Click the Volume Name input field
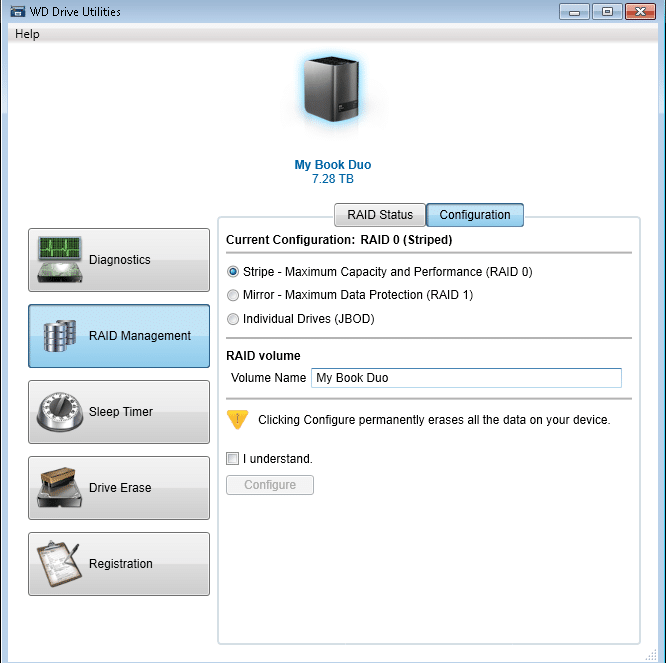Screen dimensions: 666x663 point(466,378)
